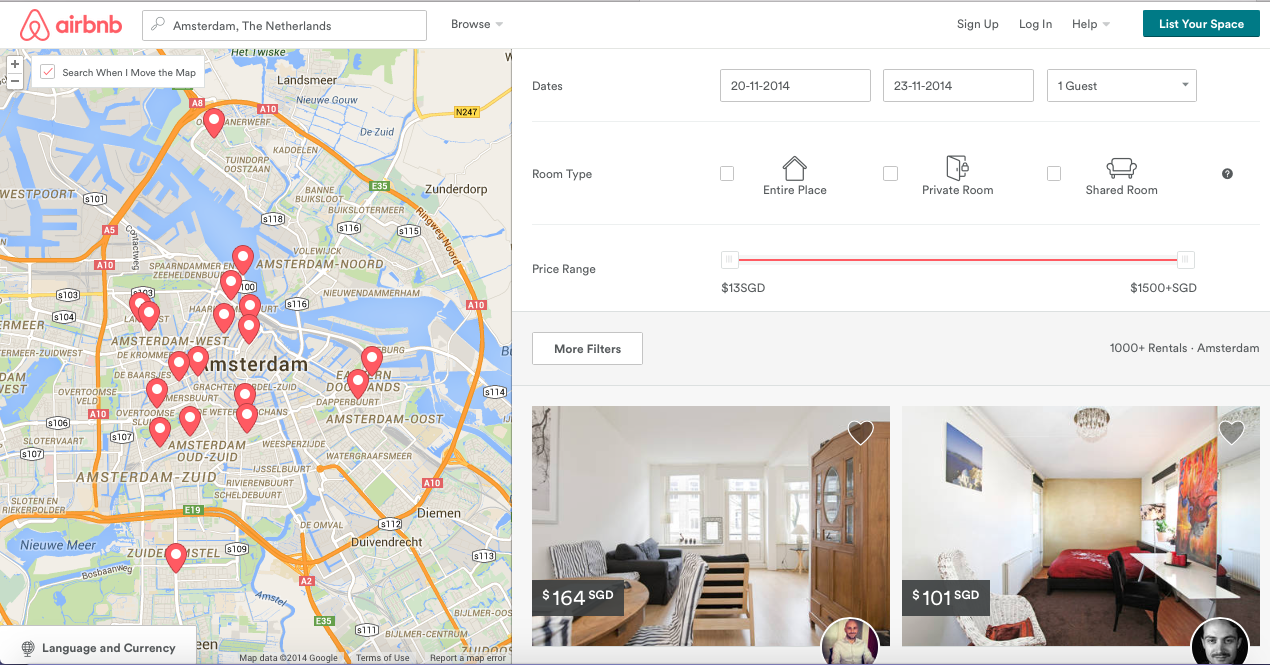Click the Sign Up link
The height and width of the screenshot is (665, 1270).
pyautogui.click(x=978, y=24)
